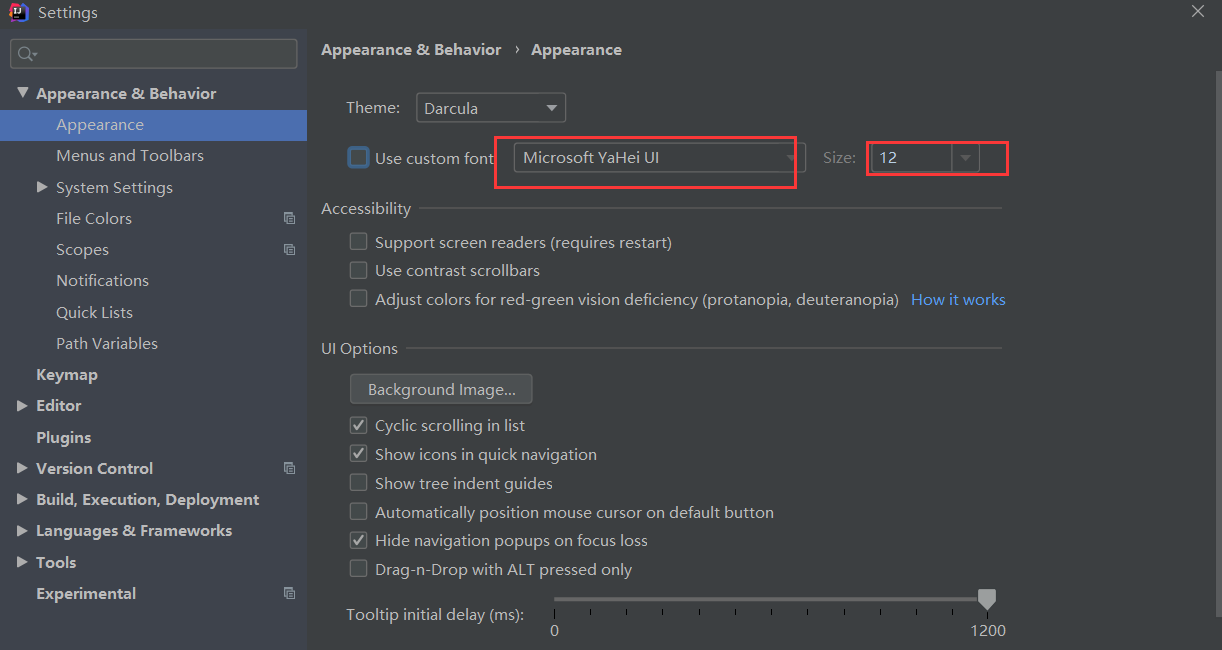The image size is (1222, 650).
Task: Click the project-level icon beside File Colors
Action: (x=289, y=218)
